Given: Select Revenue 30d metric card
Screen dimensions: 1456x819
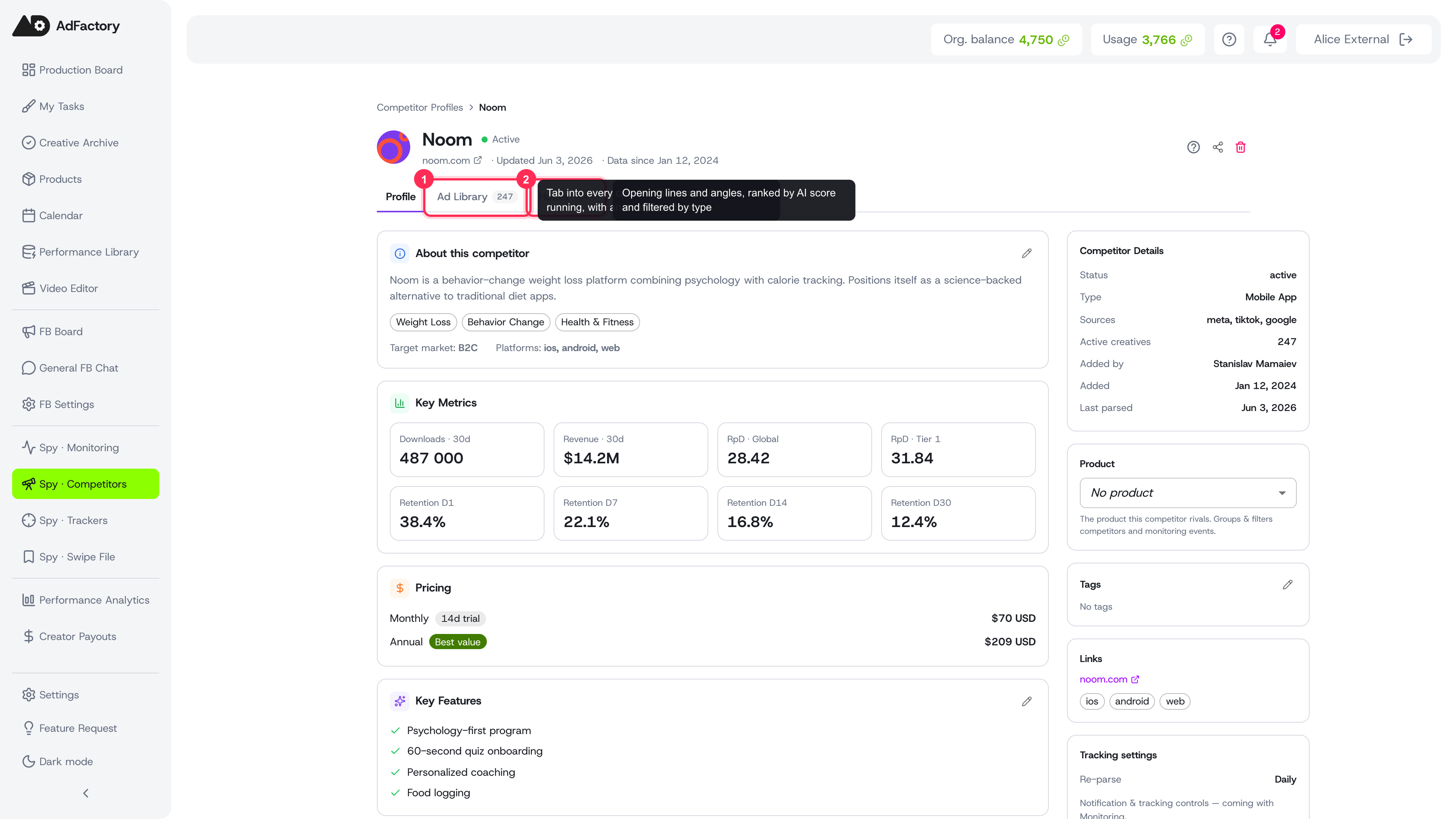Looking at the screenshot, I should click(631, 450).
